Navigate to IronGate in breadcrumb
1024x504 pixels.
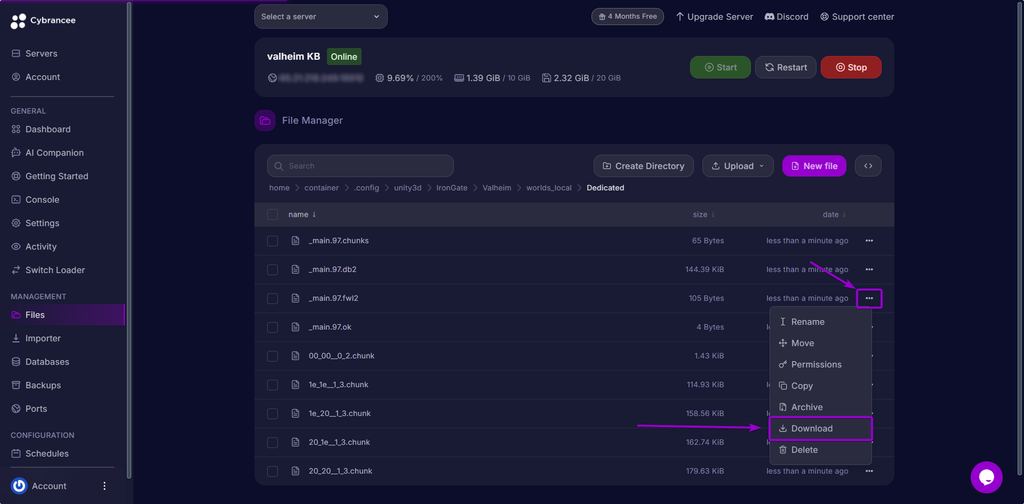[453, 188]
